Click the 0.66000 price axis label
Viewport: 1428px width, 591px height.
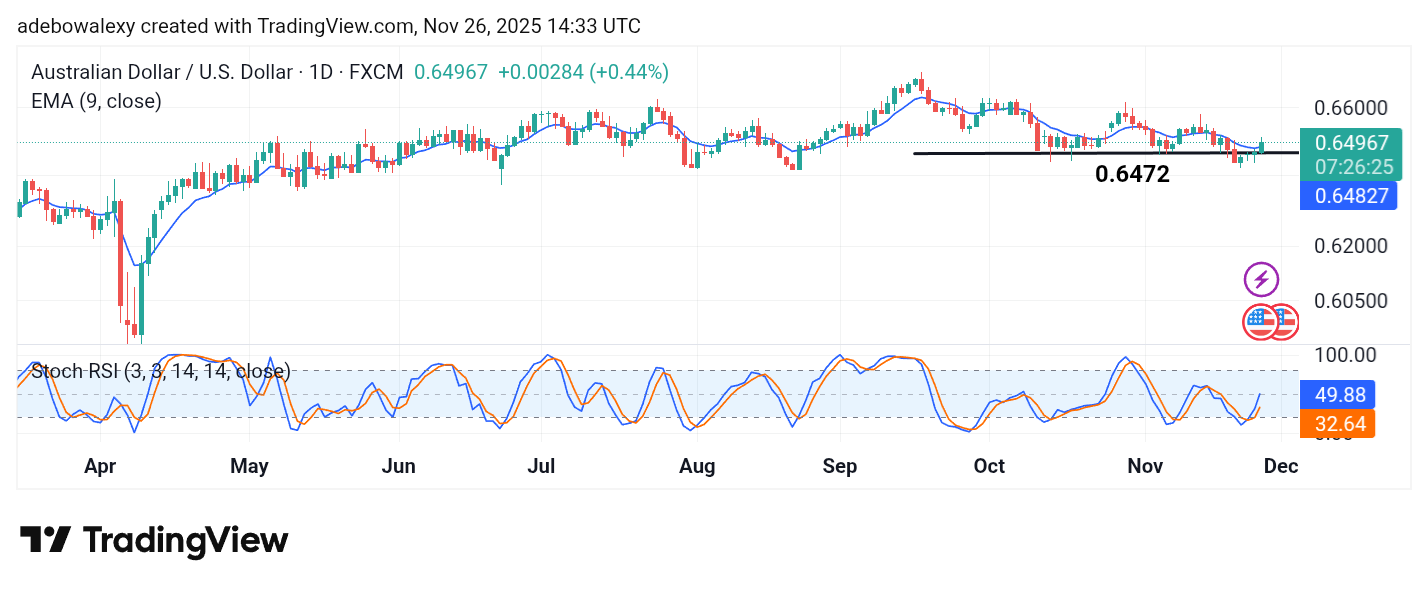click(1351, 108)
